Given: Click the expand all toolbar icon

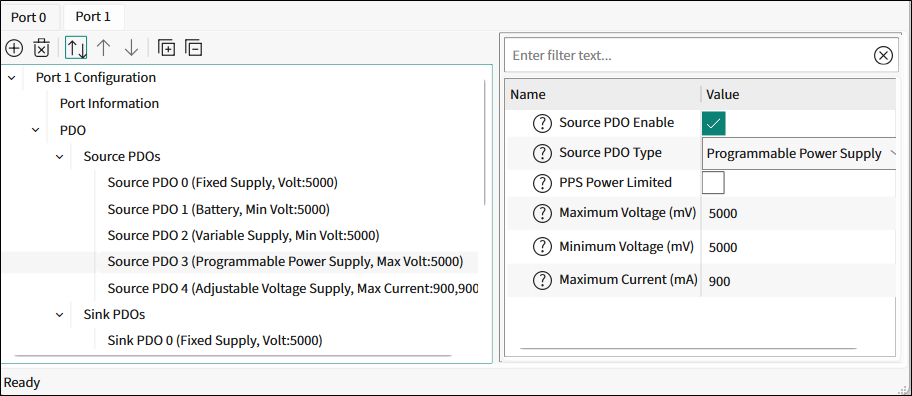Looking at the screenshot, I should click(166, 48).
